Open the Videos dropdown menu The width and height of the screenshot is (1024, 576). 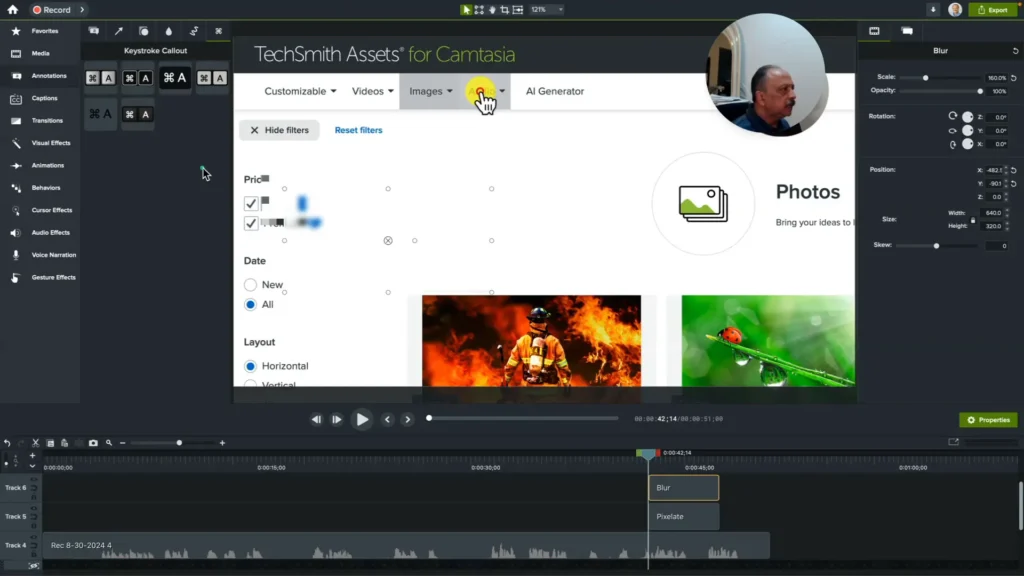coord(372,91)
